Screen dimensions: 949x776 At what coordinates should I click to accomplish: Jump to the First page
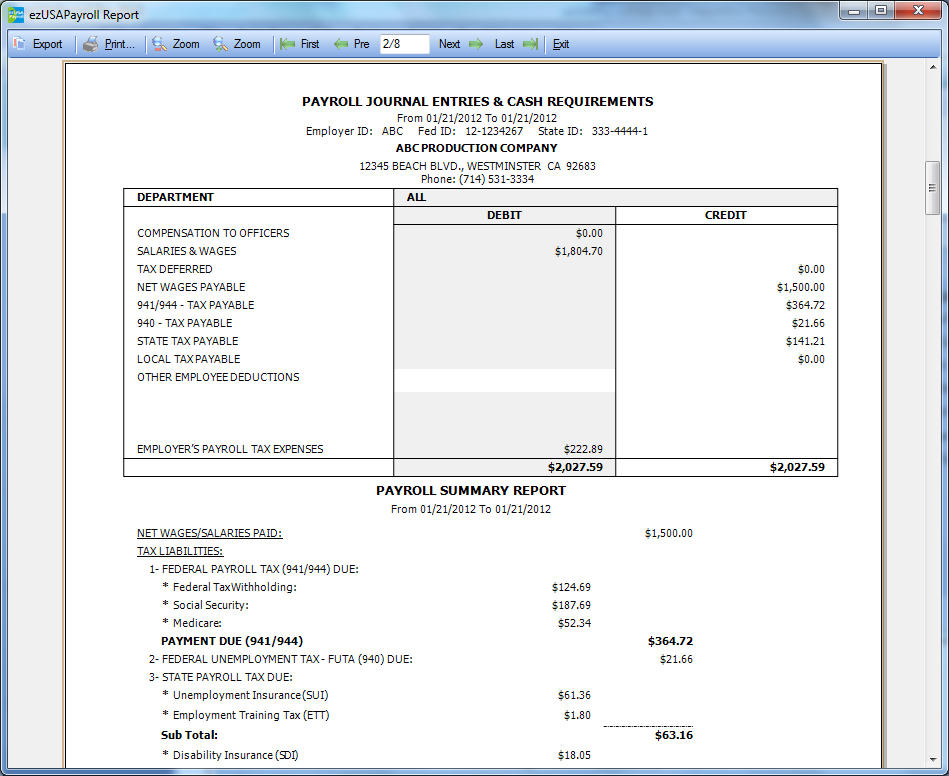click(x=299, y=44)
